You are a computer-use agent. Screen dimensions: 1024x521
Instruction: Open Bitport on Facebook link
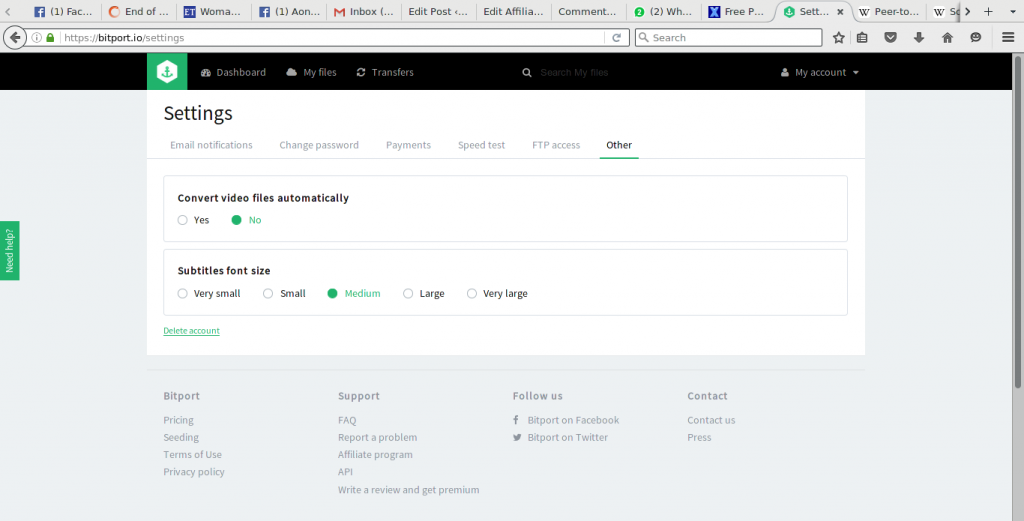(x=573, y=420)
